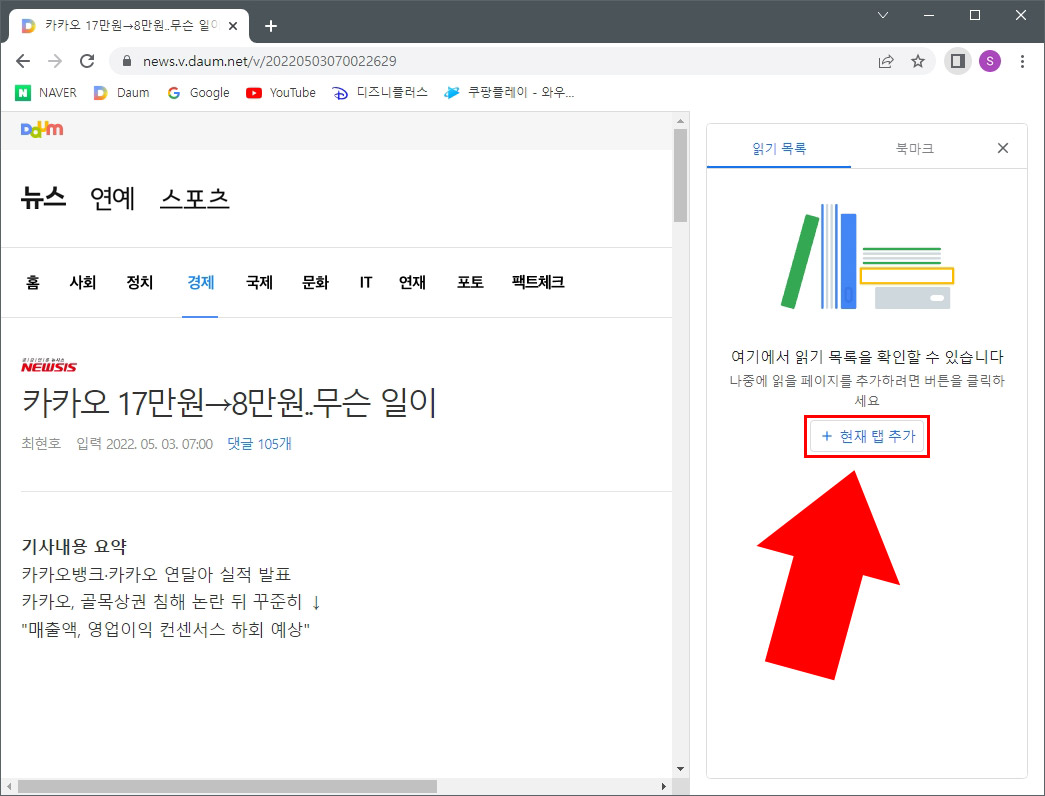This screenshot has height=796, width=1045.
Task: Reload the page
Action: tap(88, 61)
